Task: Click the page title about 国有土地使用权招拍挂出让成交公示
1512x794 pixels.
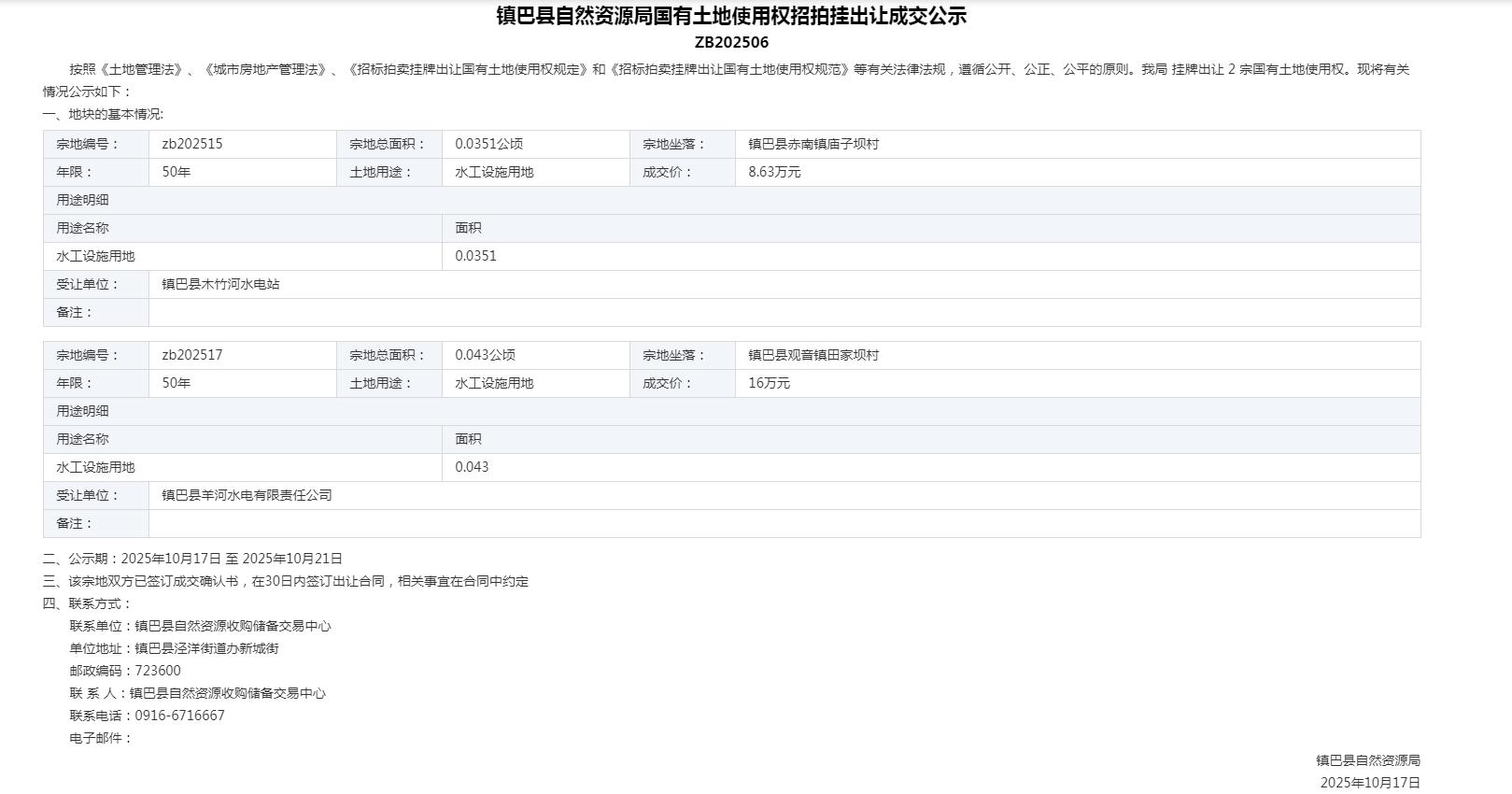Action: [731, 16]
